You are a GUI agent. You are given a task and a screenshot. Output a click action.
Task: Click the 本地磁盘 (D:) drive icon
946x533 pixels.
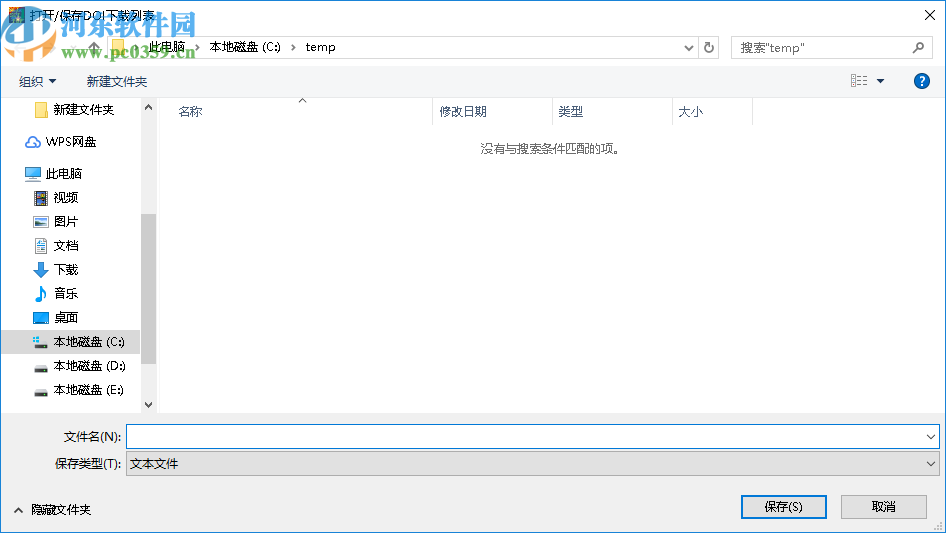pos(40,368)
